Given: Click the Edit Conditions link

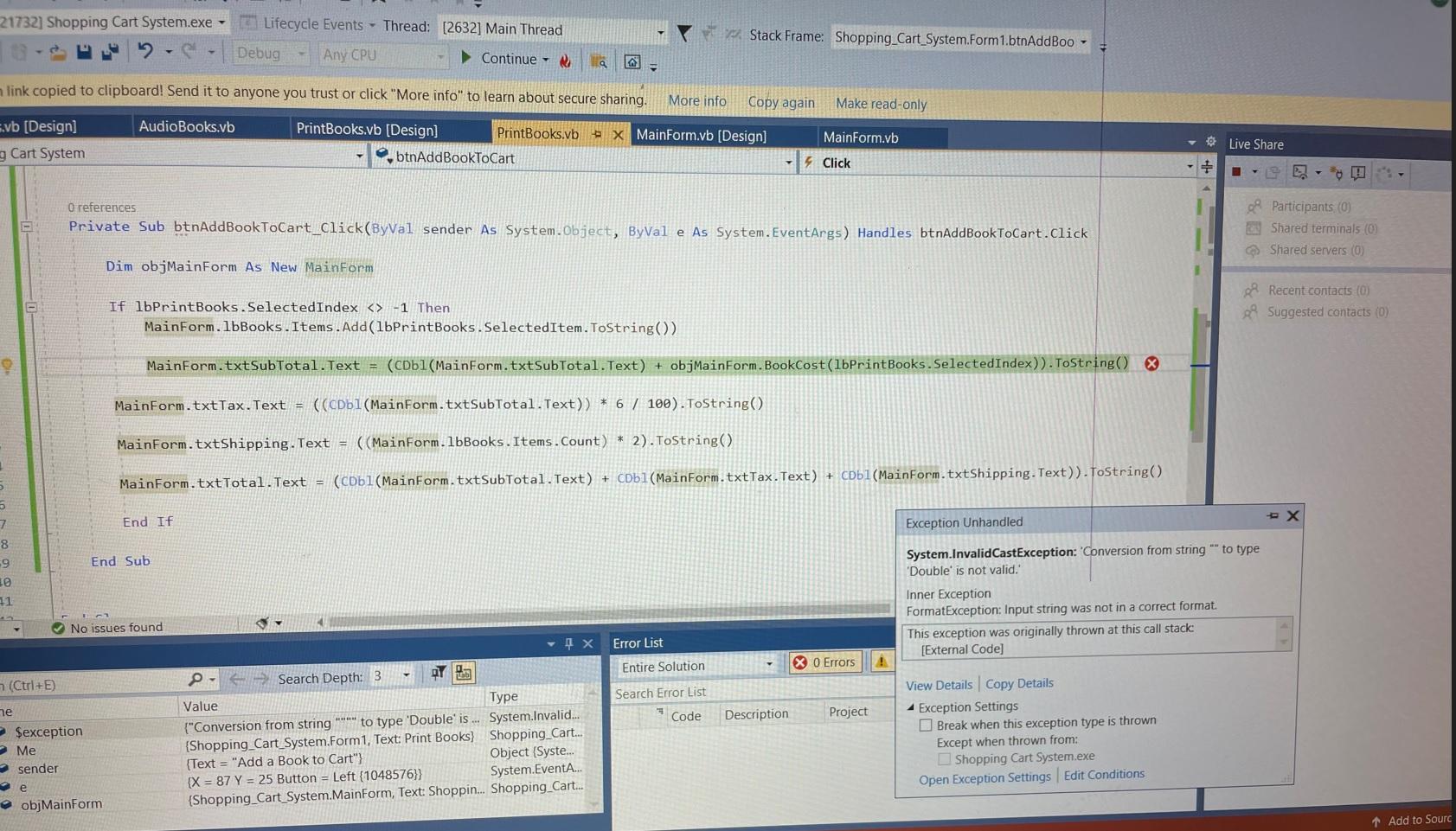Looking at the screenshot, I should click(x=1104, y=775).
